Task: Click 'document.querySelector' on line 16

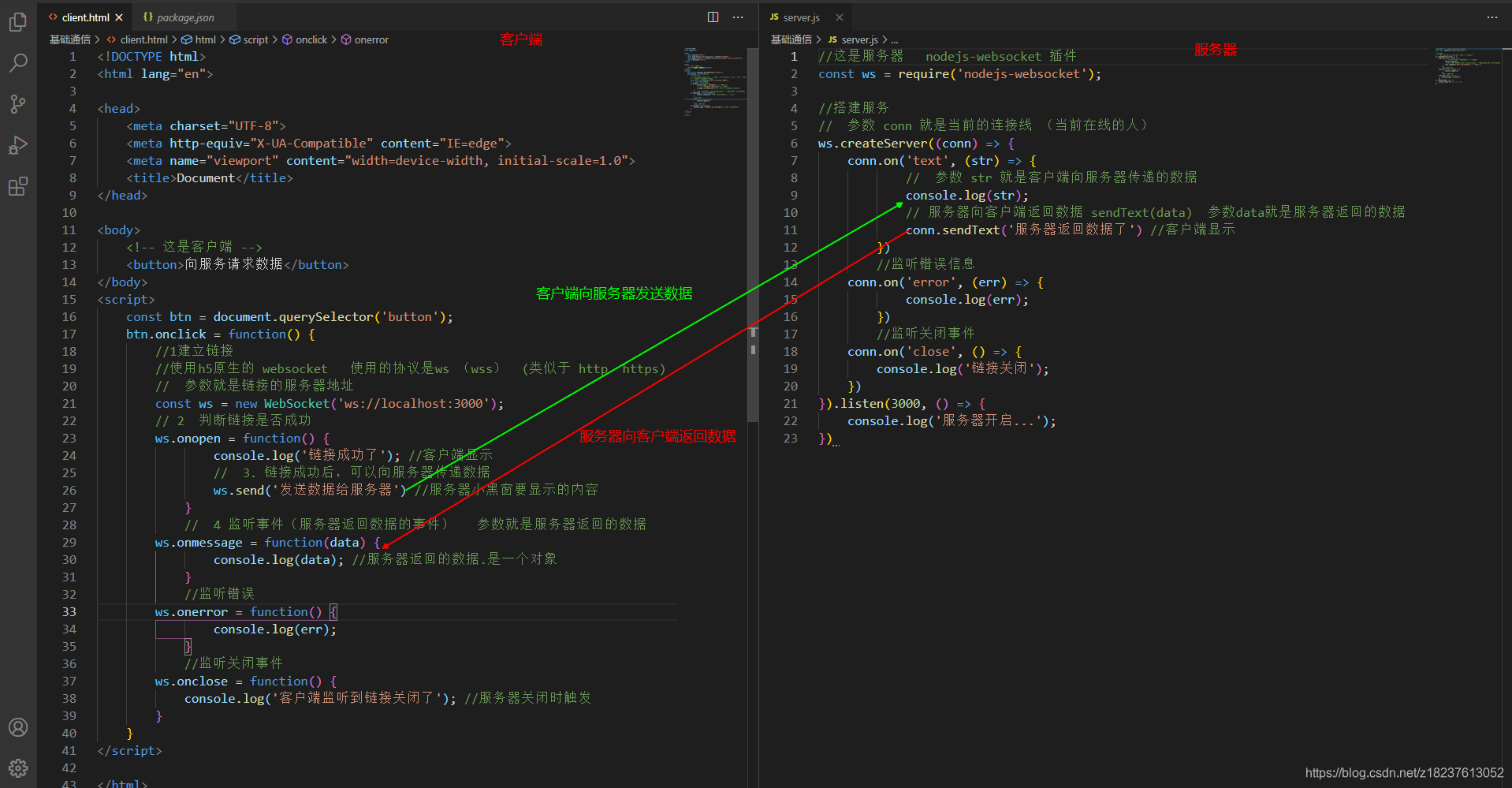Action: pyautogui.click(x=293, y=317)
